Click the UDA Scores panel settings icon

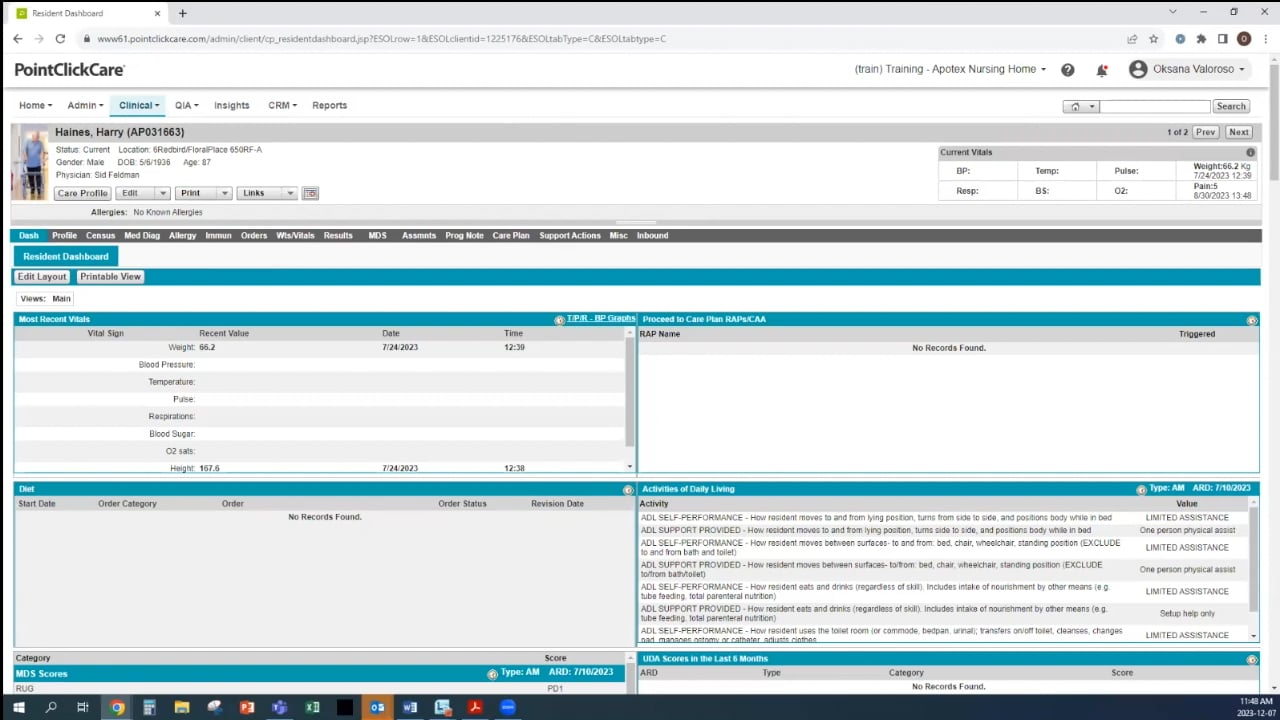pyautogui.click(x=1251, y=660)
